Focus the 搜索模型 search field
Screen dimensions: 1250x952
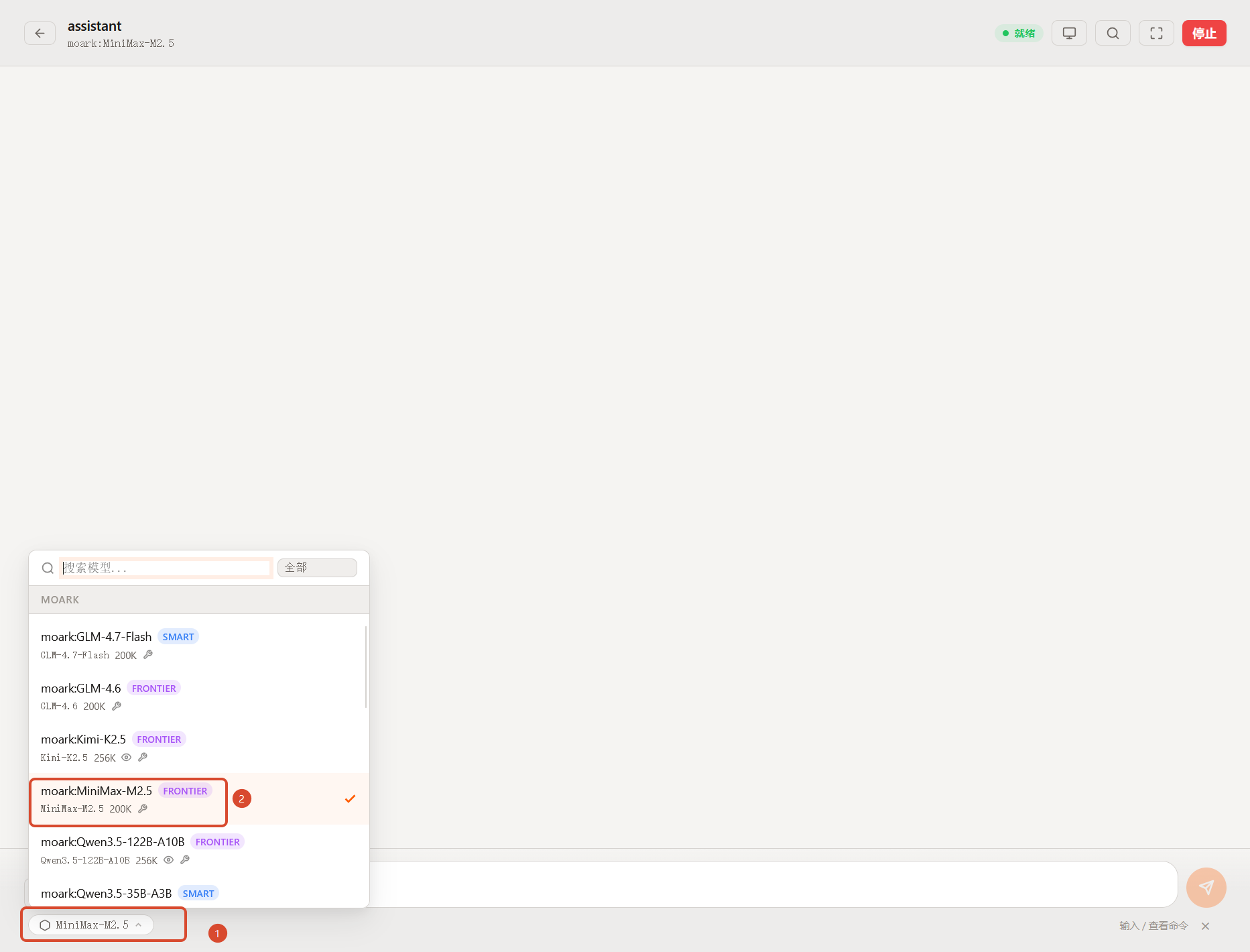(x=166, y=568)
